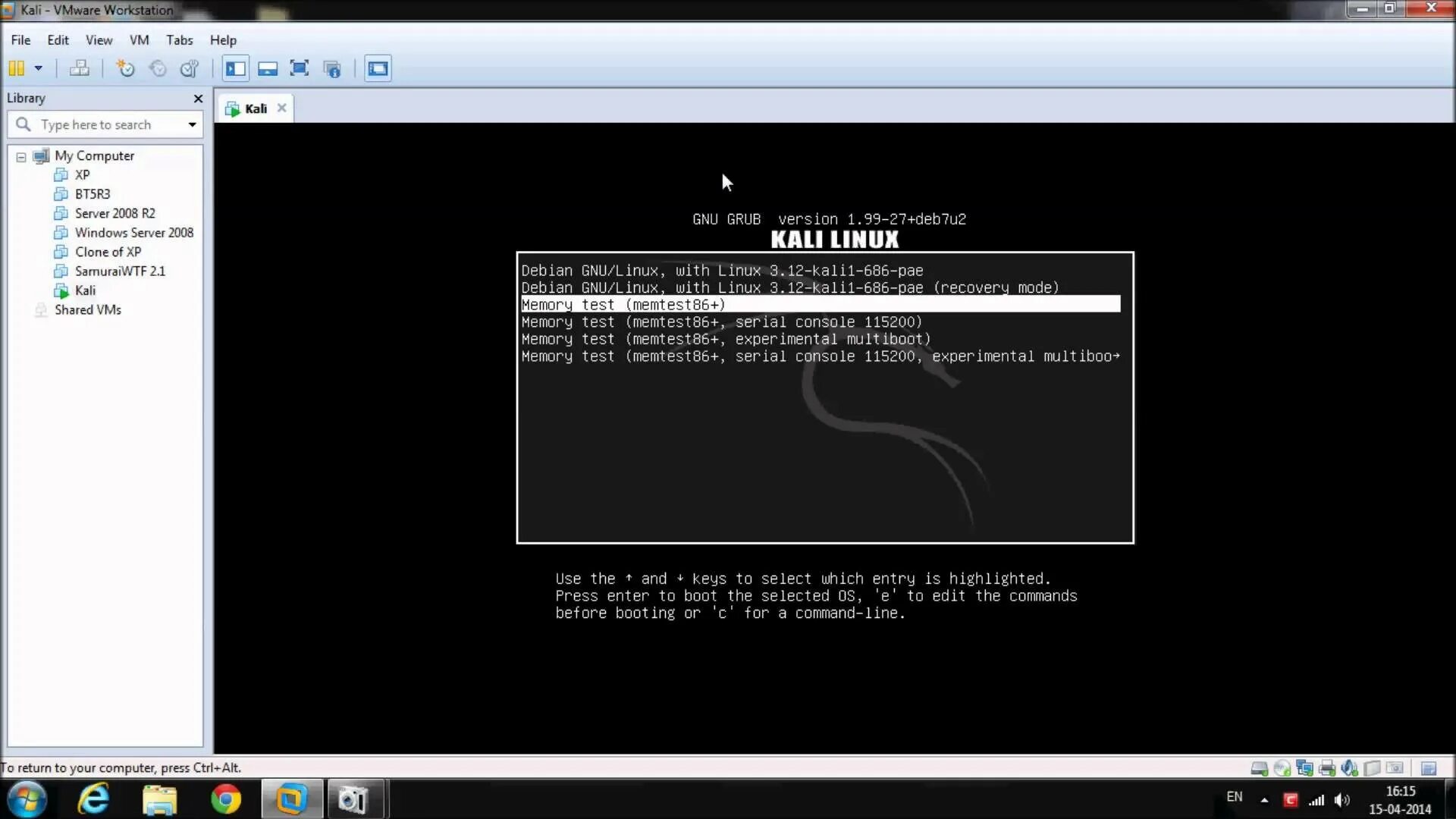Click the revert to snapshot icon
Viewport: 1456px width, 819px height.
[x=157, y=68]
